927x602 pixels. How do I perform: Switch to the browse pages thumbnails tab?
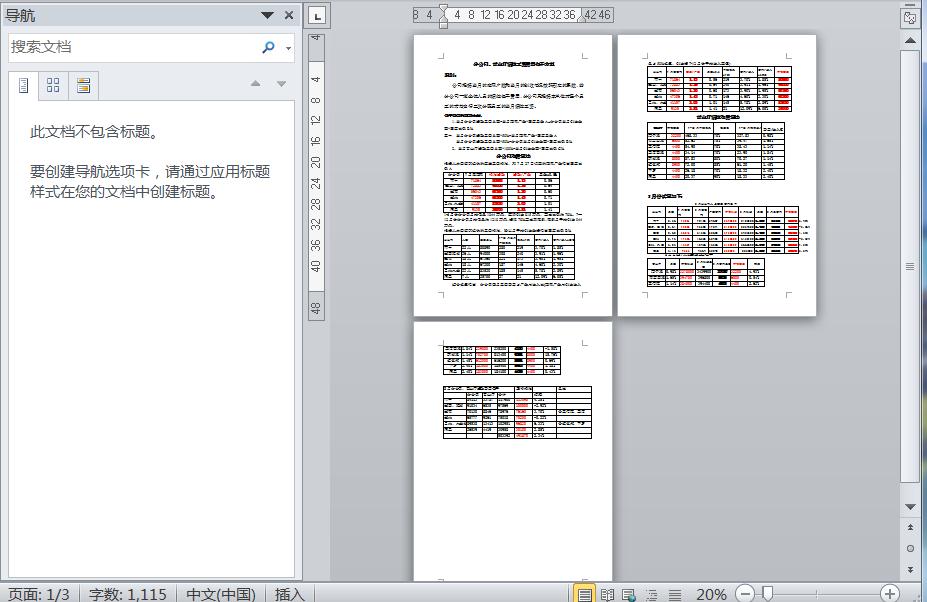pos(54,85)
